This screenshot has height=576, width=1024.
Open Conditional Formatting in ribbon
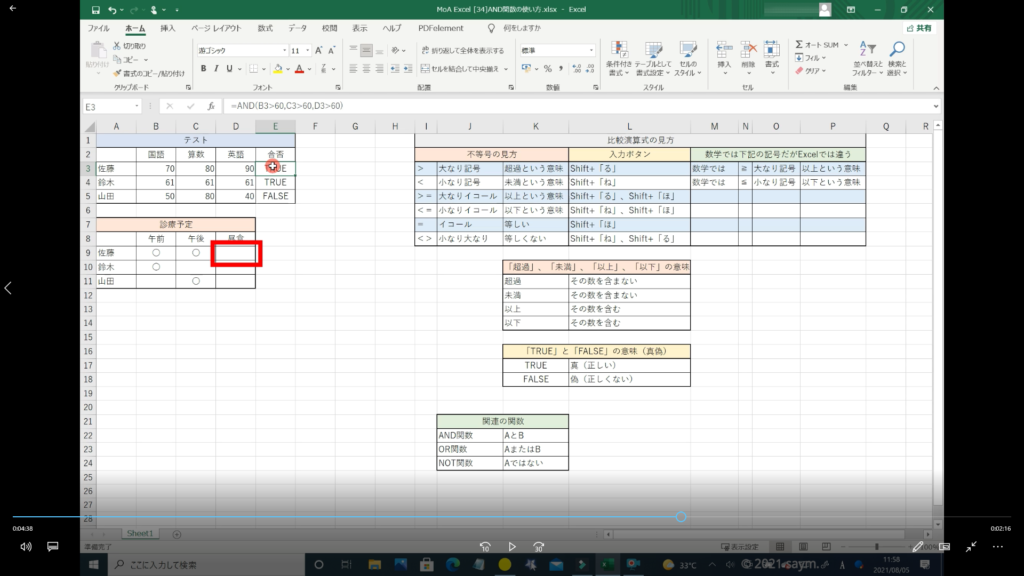(619, 54)
